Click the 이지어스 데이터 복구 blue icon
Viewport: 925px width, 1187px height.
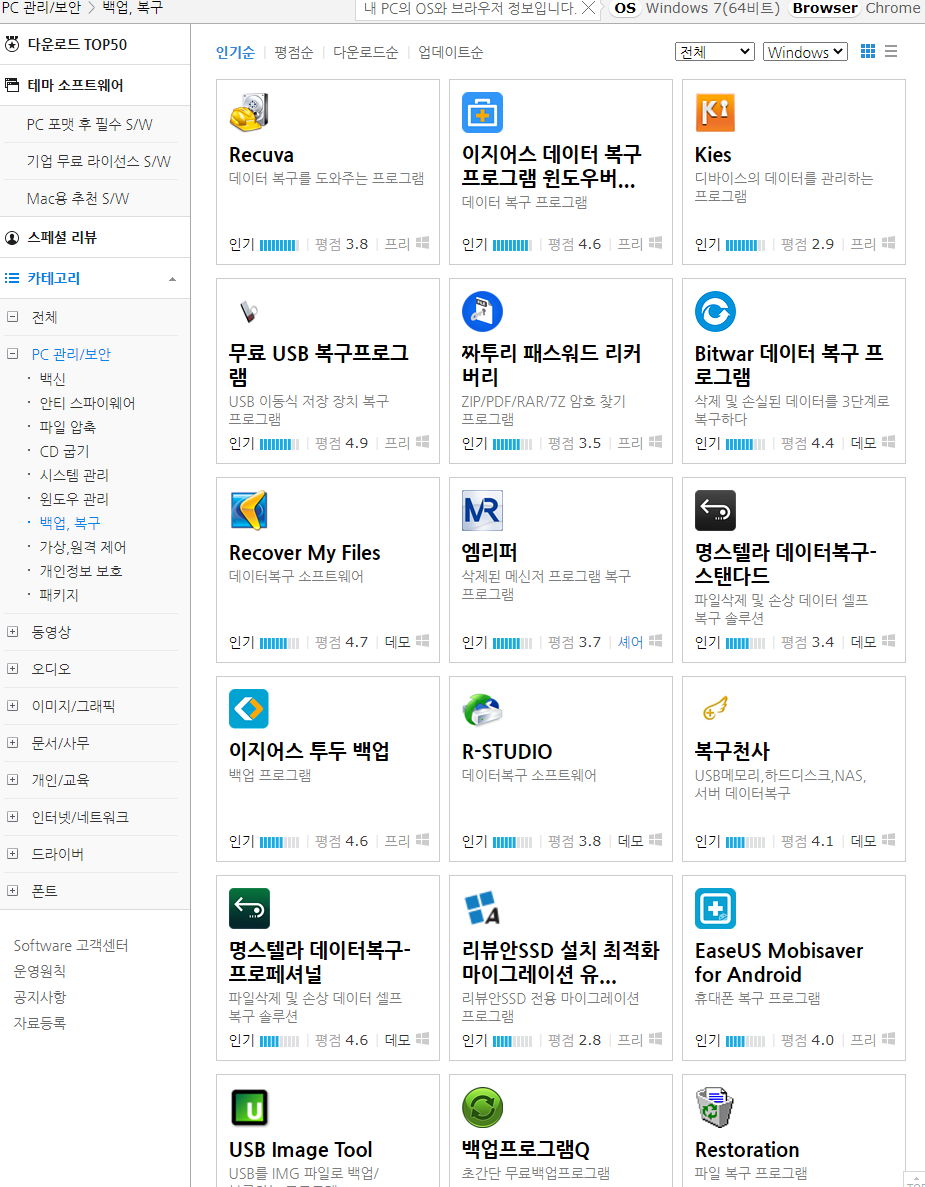pos(482,112)
